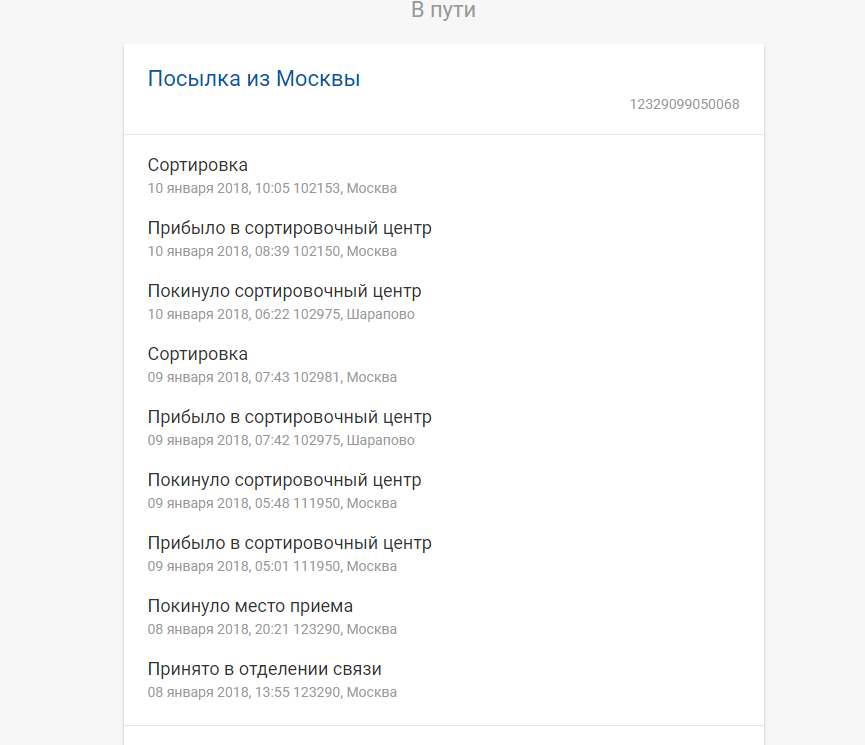Select 'Прибыло в сортировочный центр' at 05:01
This screenshot has width=865, height=745.
pos(290,543)
